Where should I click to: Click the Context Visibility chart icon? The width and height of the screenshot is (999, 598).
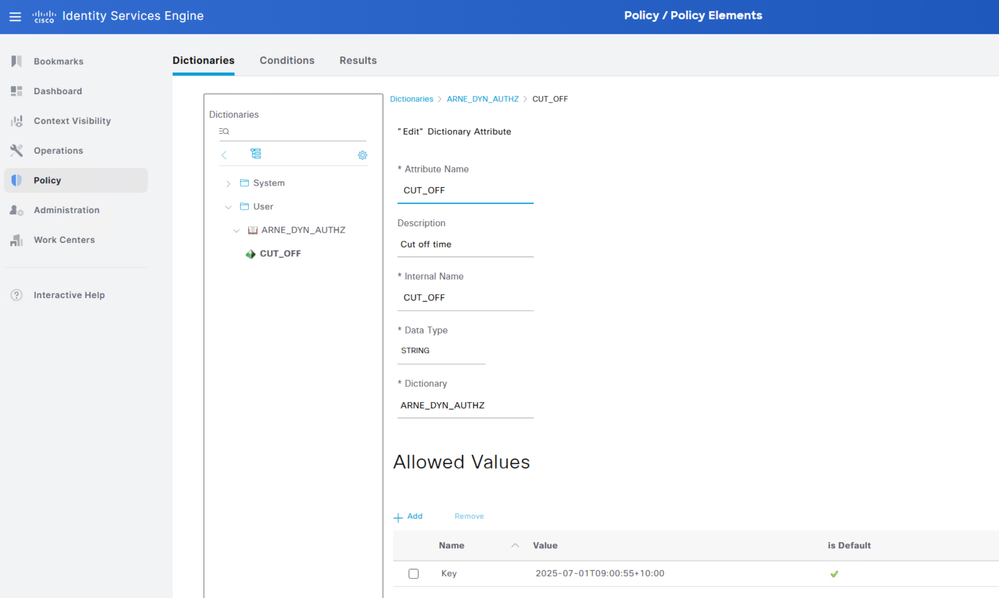coord(17,121)
